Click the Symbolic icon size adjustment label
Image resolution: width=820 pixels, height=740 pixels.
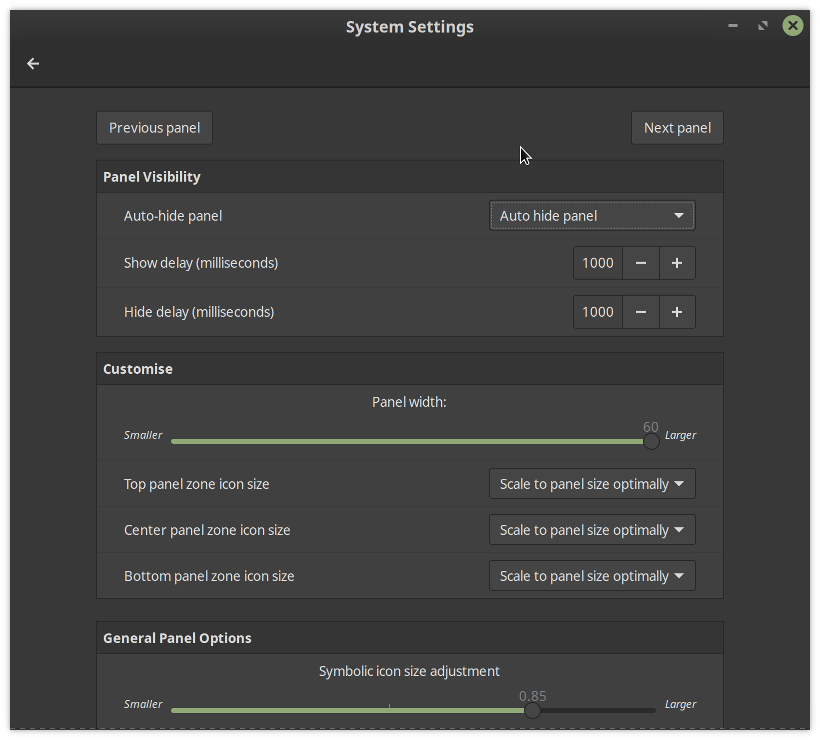click(x=409, y=671)
